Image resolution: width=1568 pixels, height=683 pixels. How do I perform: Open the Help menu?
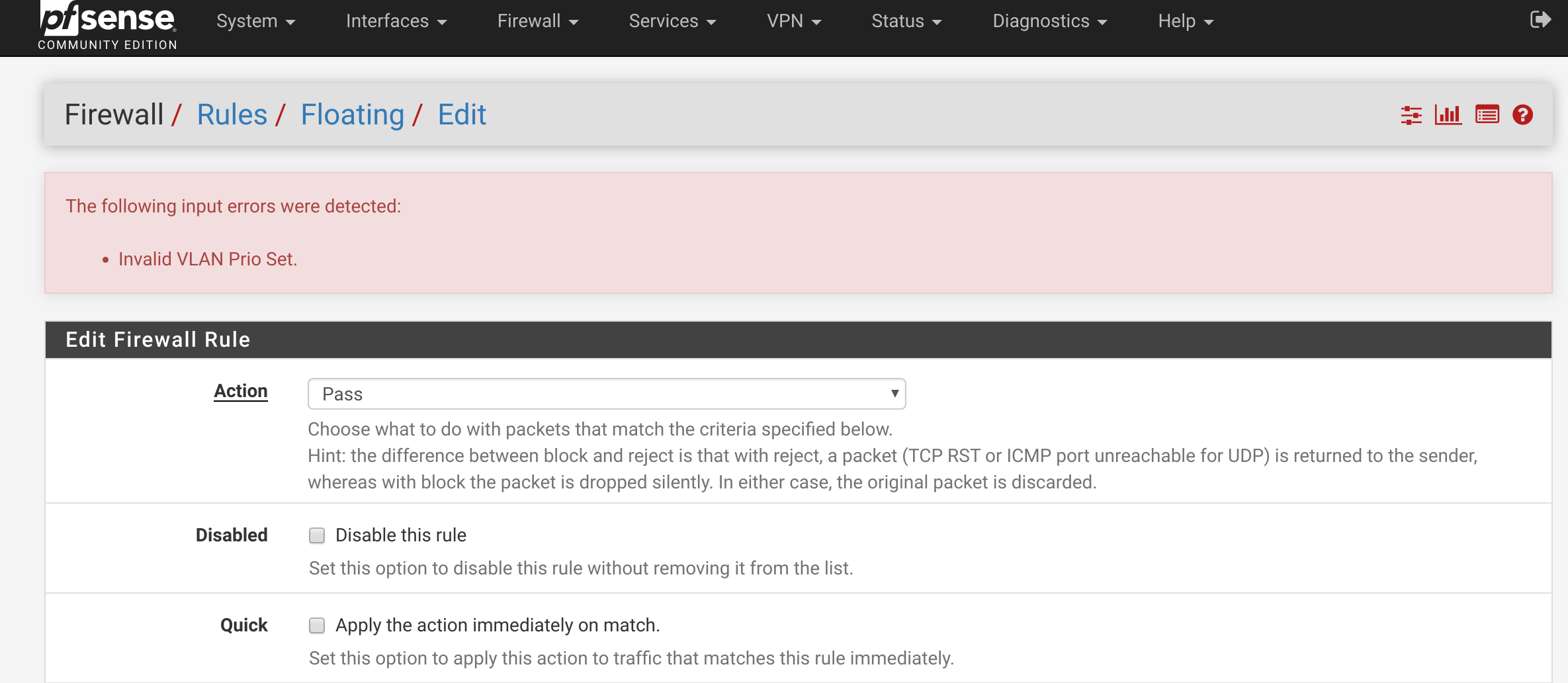pos(1185,21)
